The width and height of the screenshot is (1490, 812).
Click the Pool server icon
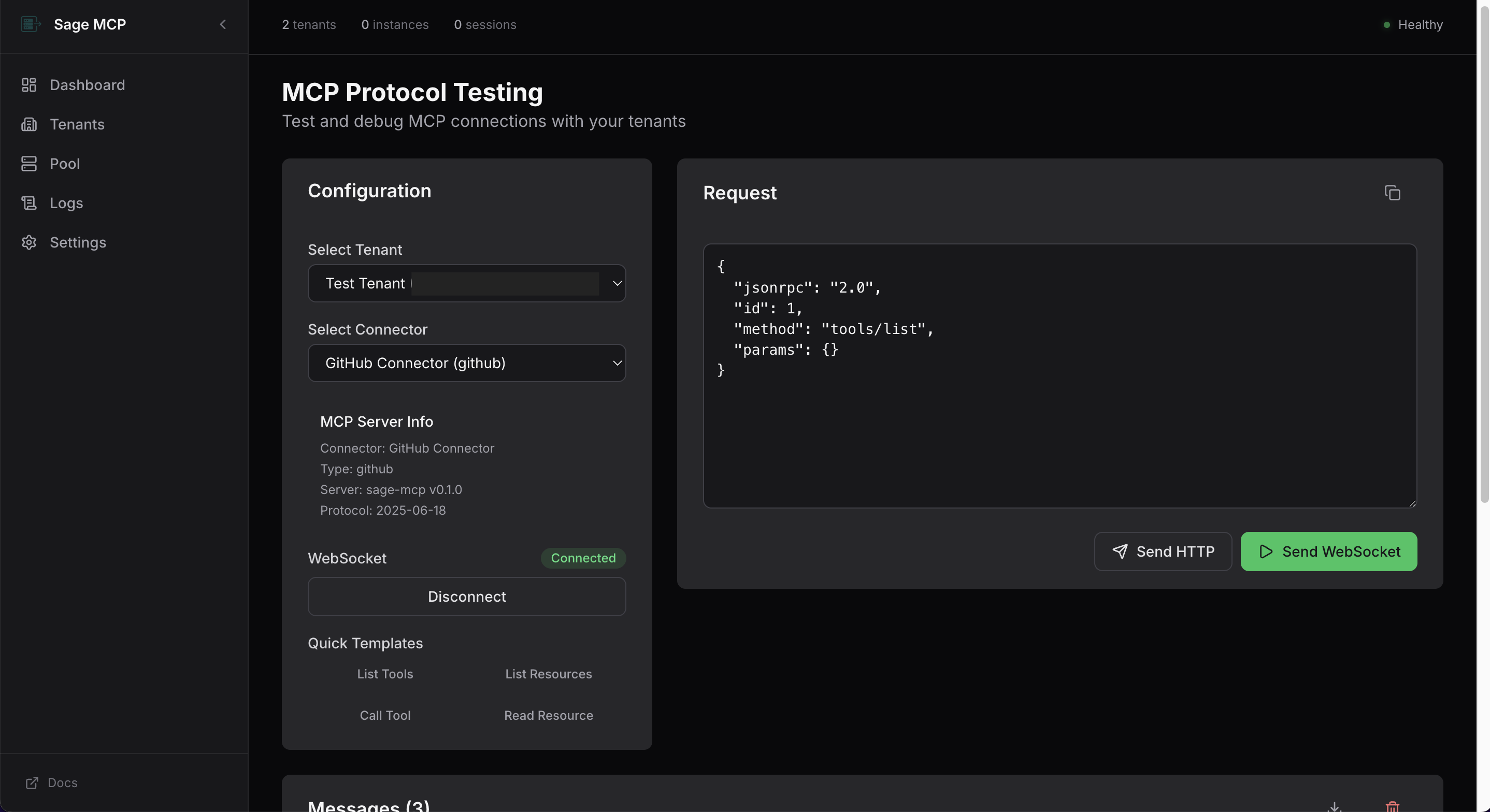click(29, 164)
